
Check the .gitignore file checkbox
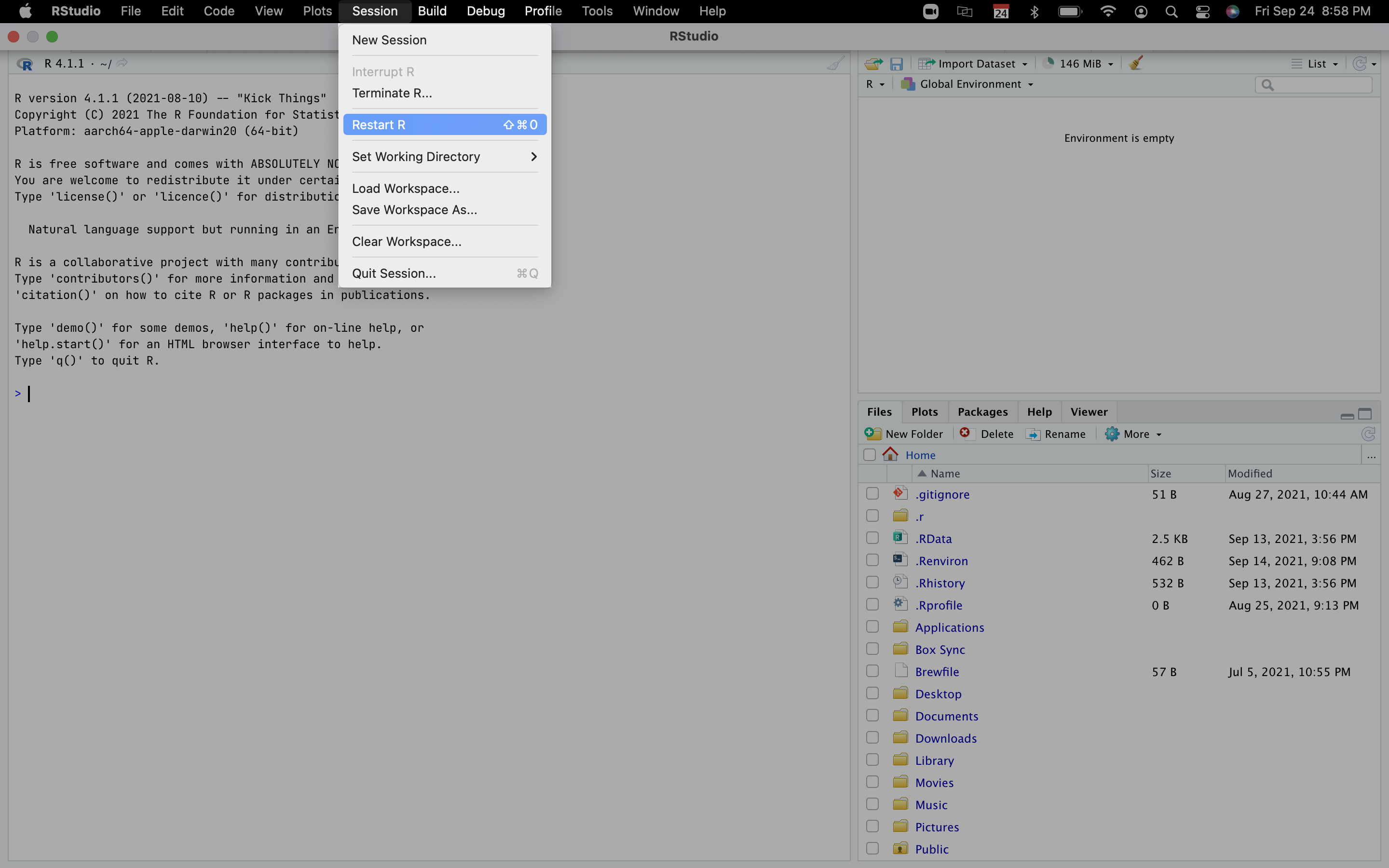click(872, 494)
